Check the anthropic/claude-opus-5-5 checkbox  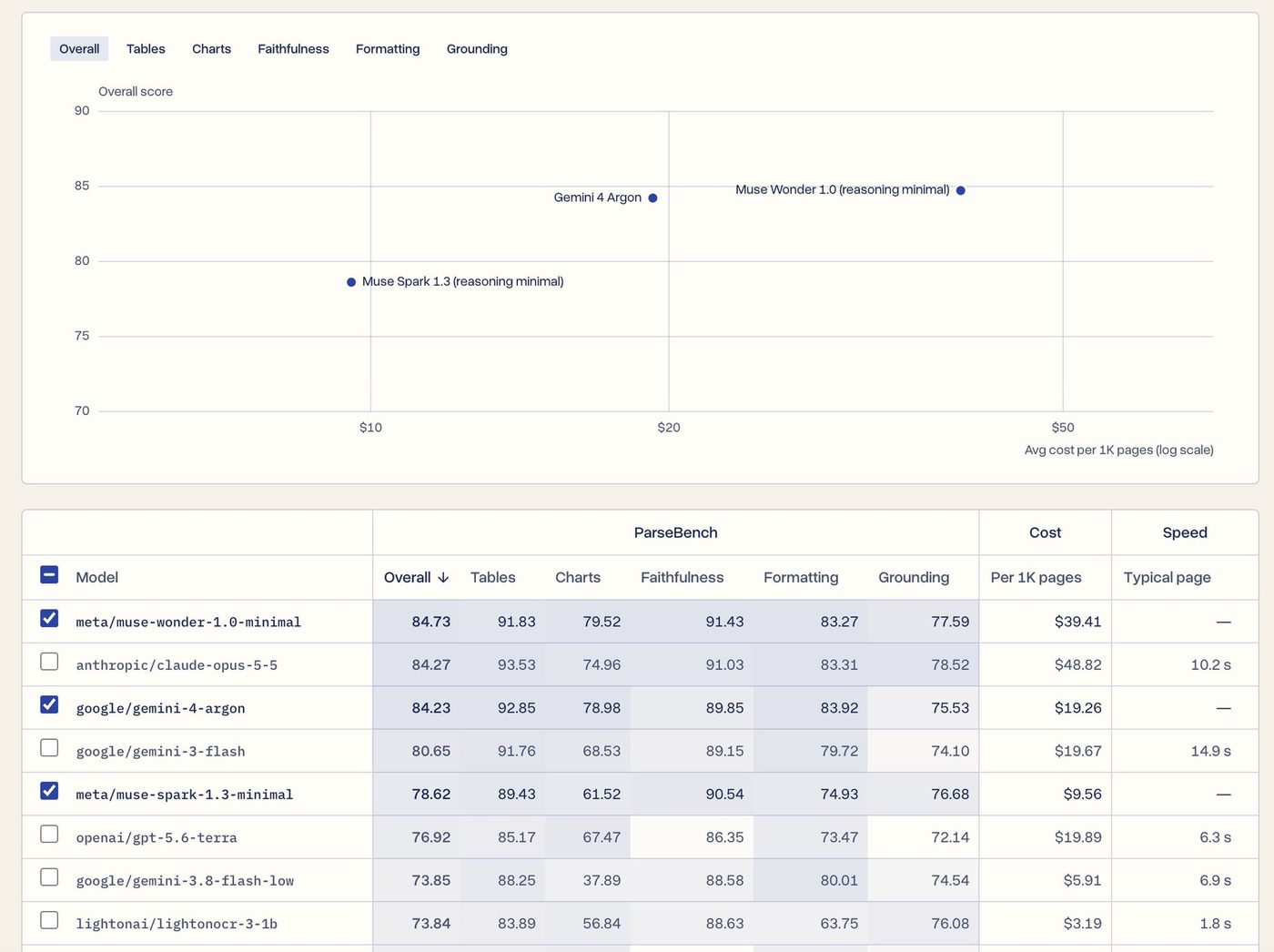coord(49,662)
